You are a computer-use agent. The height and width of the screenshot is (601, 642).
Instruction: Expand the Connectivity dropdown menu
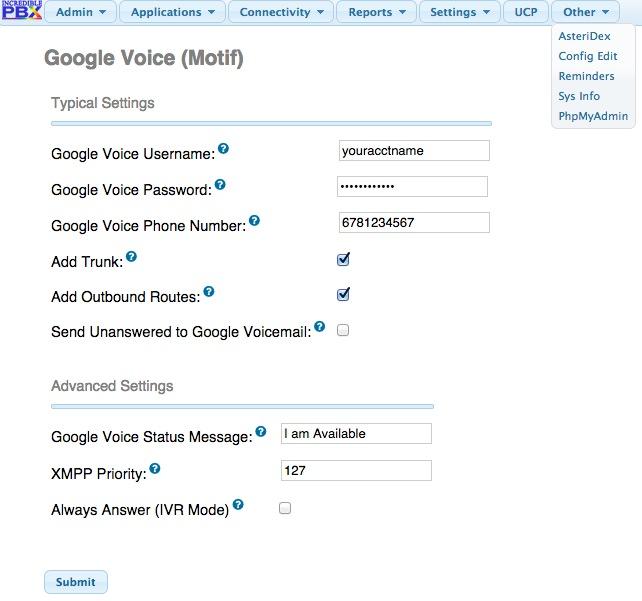[x=281, y=12]
